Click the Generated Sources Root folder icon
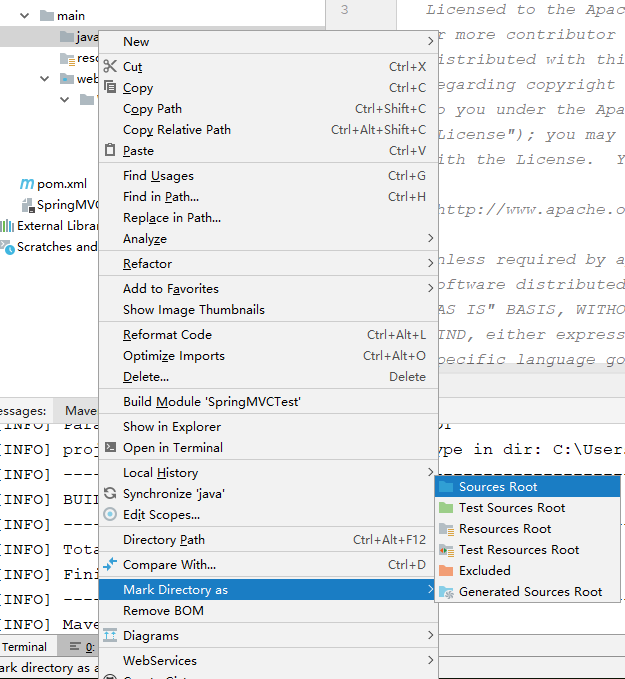This screenshot has width=625, height=679. pos(446,592)
